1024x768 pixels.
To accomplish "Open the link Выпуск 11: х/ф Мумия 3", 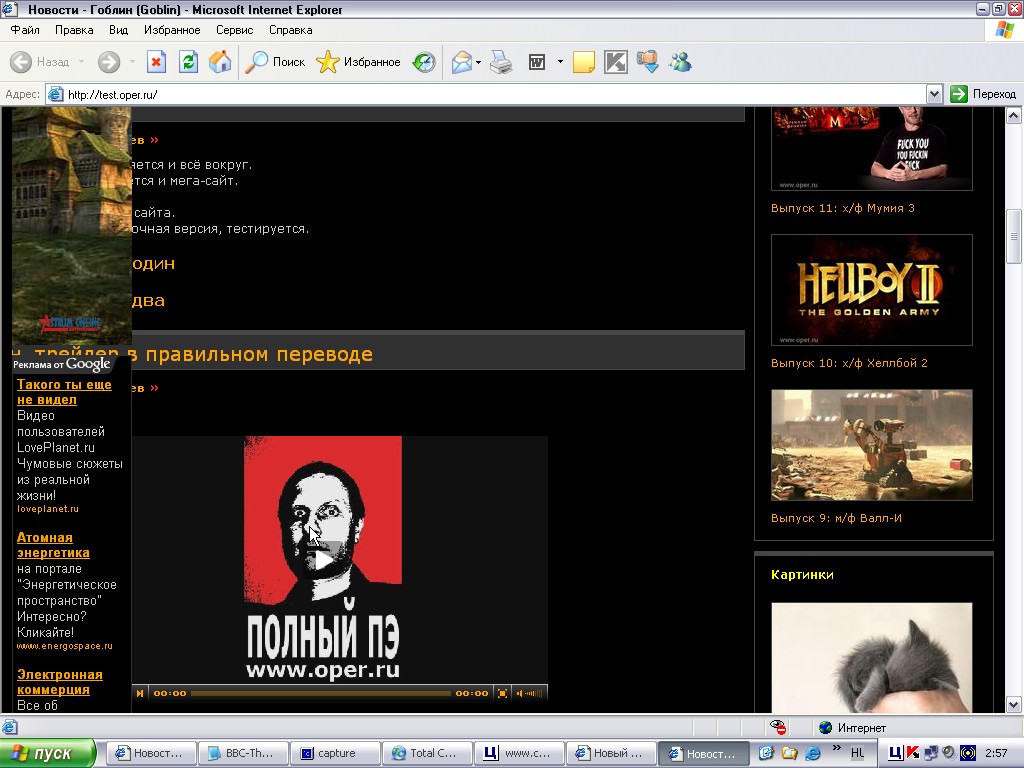I will pyautogui.click(x=842, y=208).
